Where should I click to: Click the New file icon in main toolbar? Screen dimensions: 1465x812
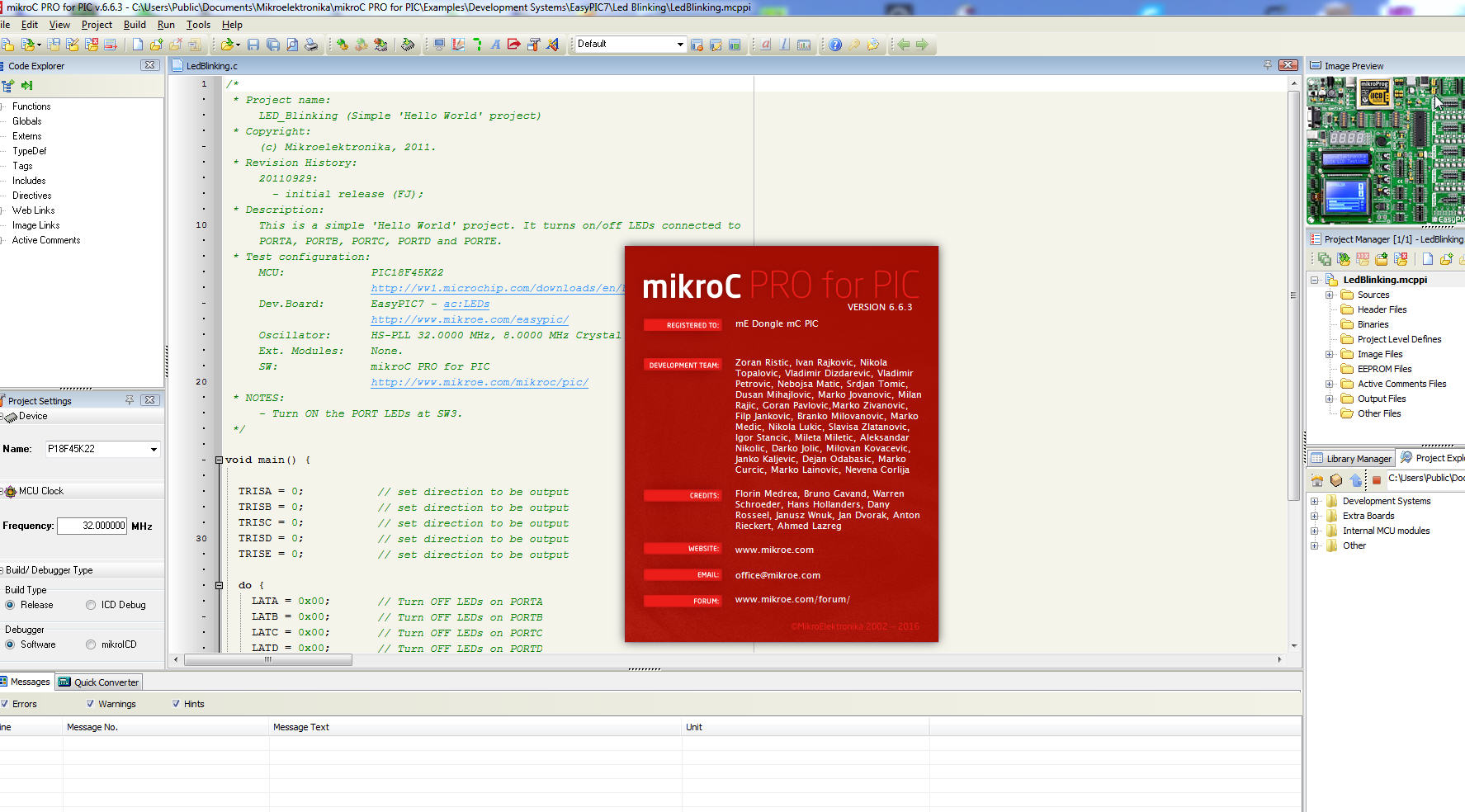tap(138, 45)
